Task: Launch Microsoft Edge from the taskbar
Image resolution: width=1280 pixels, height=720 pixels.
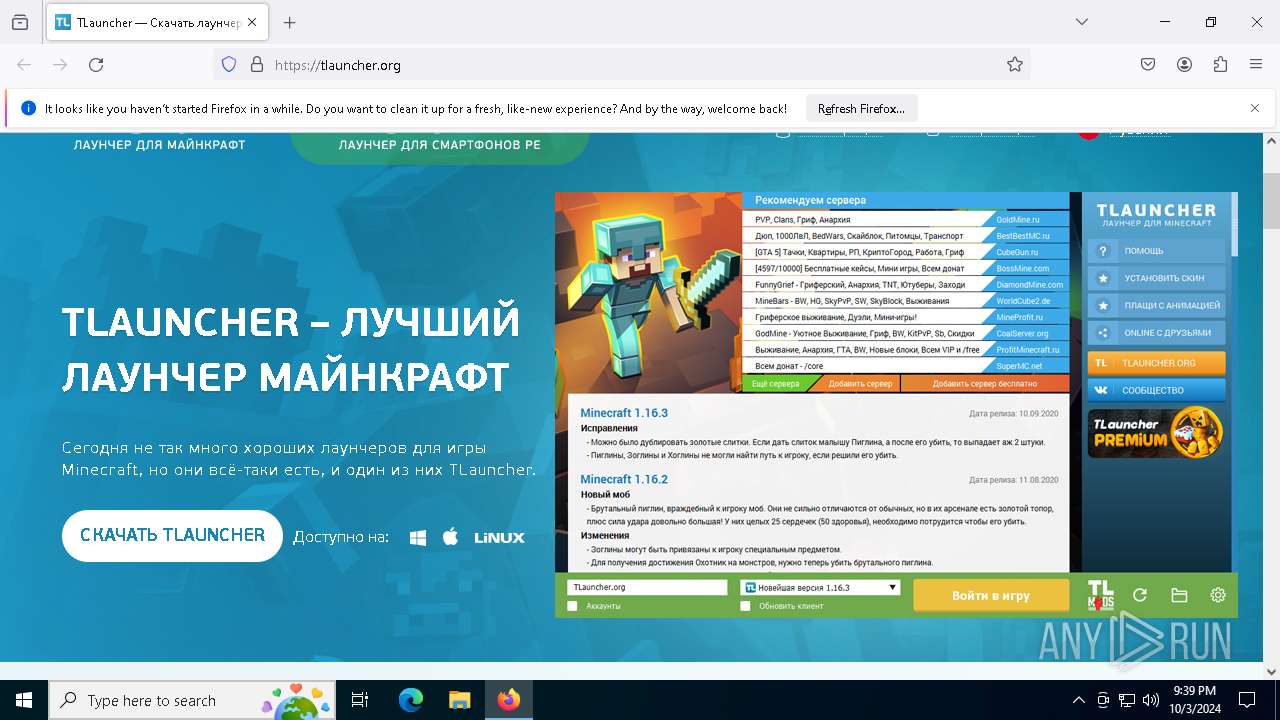Action: (411, 700)
